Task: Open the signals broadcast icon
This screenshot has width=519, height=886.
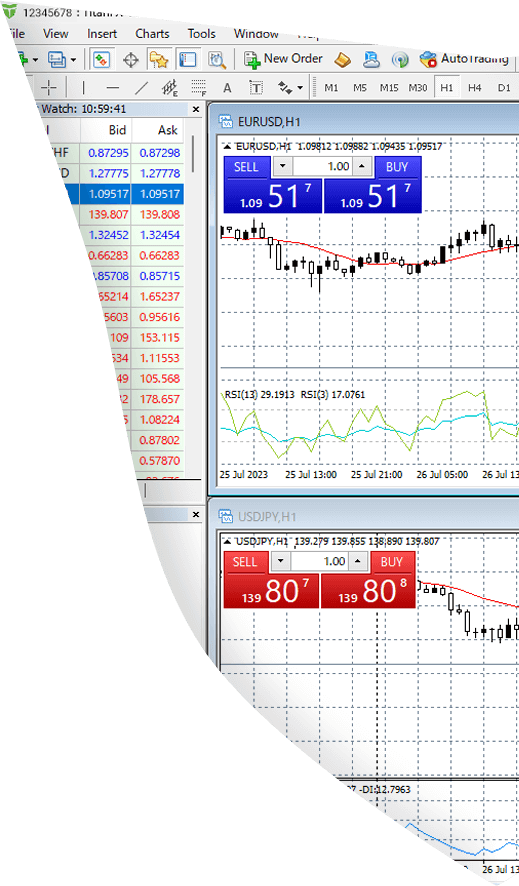Action: (x=400, y=59)
